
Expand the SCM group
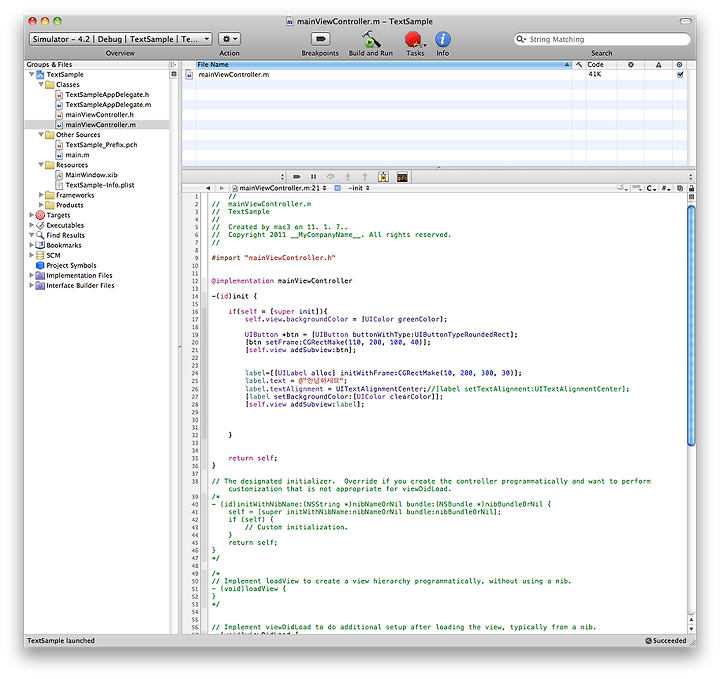(31, 255)
